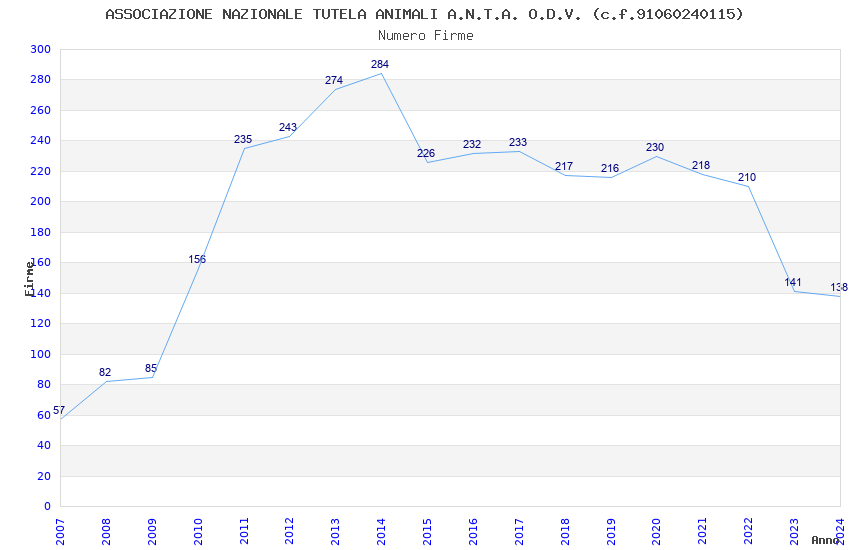Click the x-axis year label 2015
Viewport: 850px width, 550px height.
[x=427, y=532]
